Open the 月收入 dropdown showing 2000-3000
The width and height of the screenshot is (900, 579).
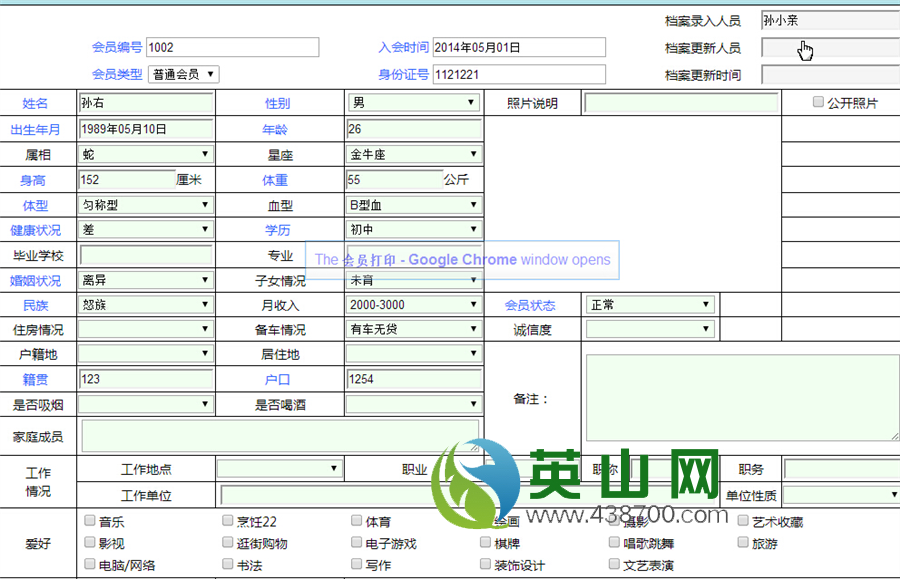tap(413, 305)
